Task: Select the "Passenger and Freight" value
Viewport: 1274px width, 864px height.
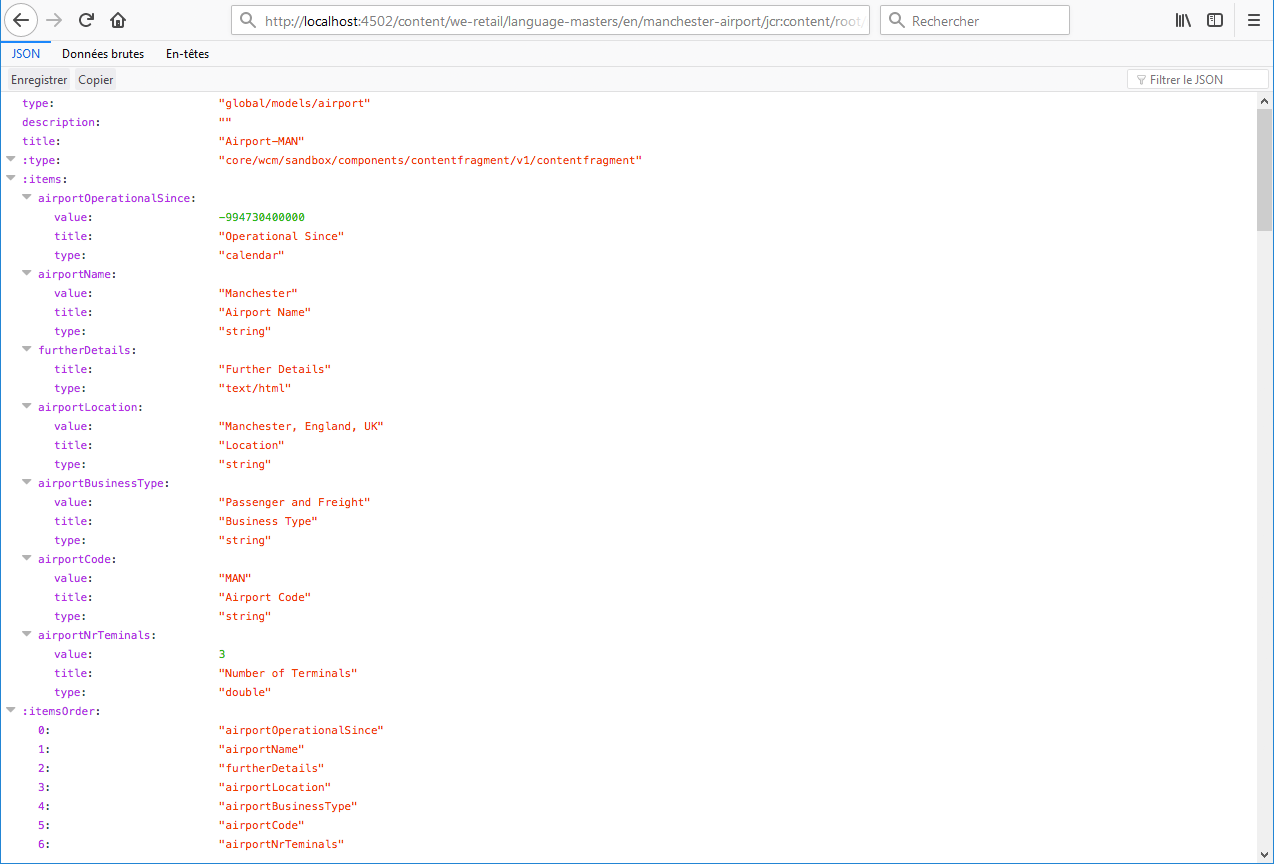Action: (294, 502)
